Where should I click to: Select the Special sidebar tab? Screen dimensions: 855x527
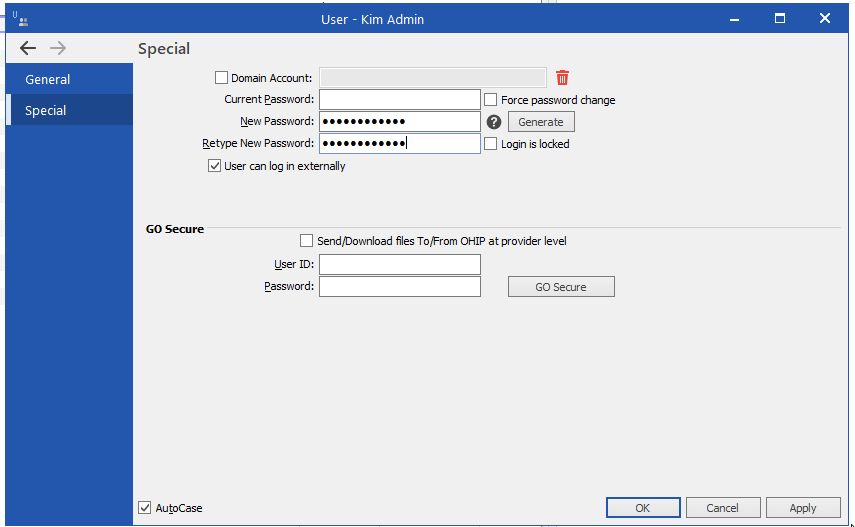[x=69, y=110]
